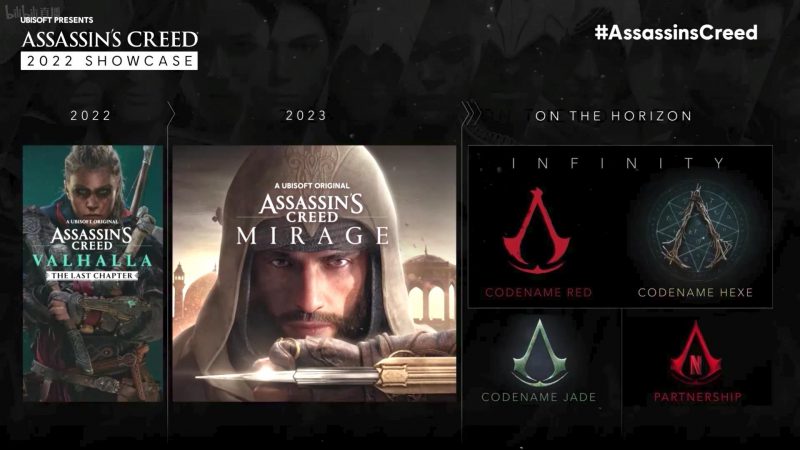Open the Assassin's Creed Mirage cover art

point(314,273)
